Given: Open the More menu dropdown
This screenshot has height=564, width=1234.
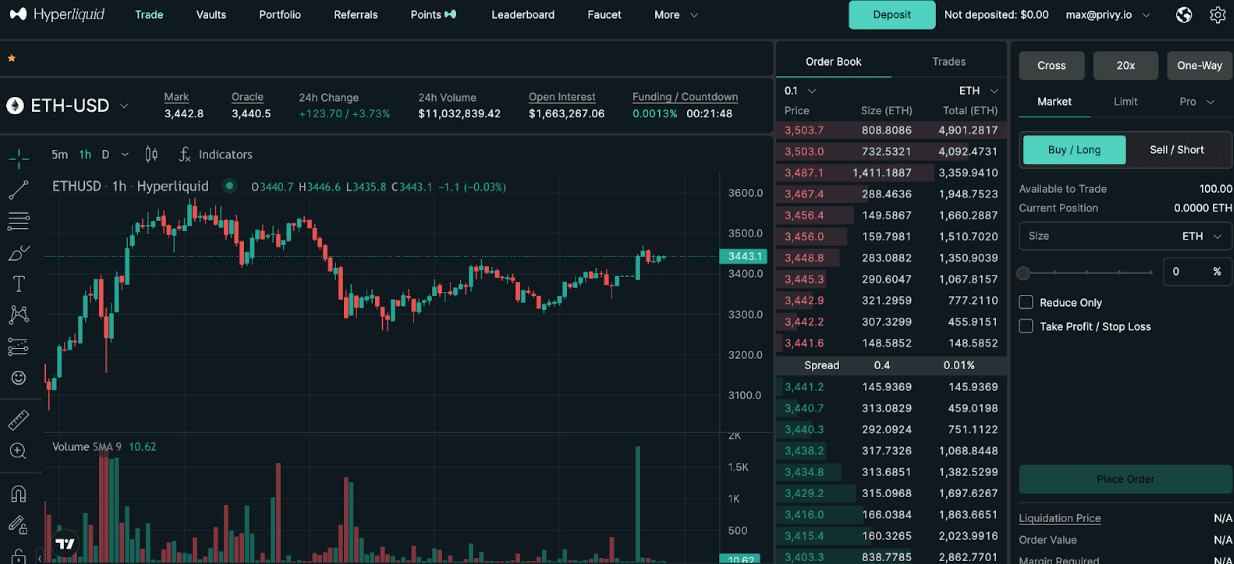Looking at the screenshot, I should click(x=676, y=15).
